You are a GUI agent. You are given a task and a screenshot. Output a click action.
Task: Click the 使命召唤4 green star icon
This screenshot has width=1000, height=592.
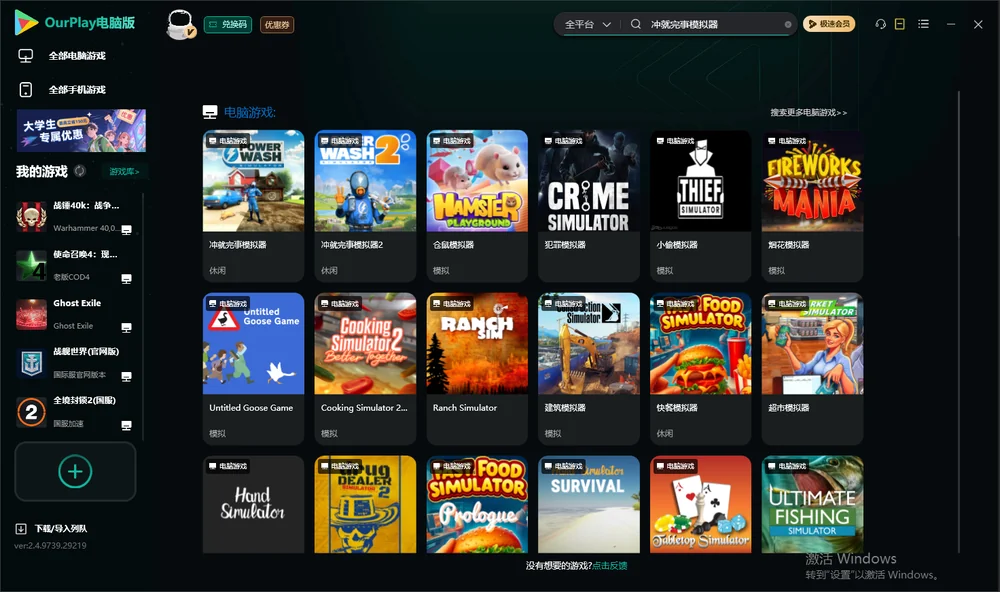point(31,265)
